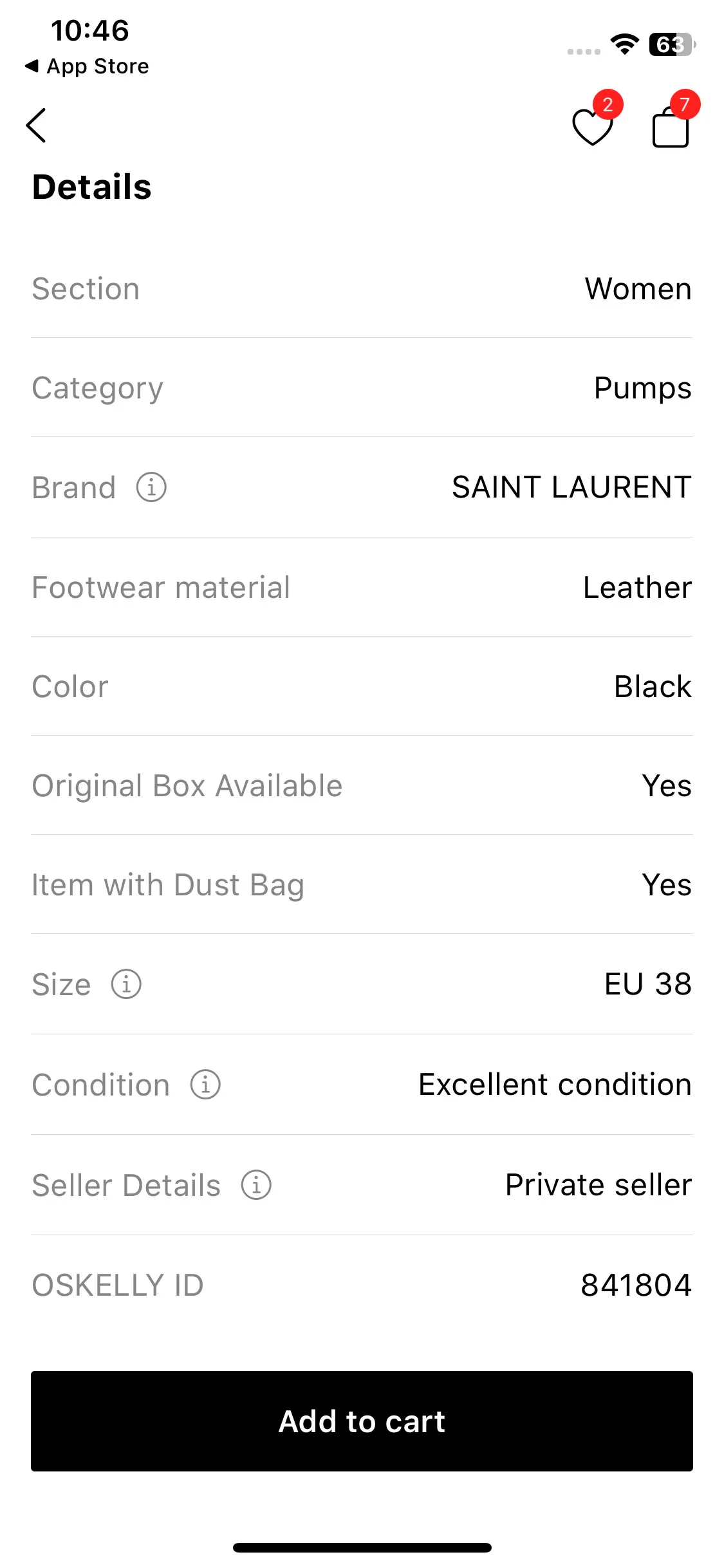Tap the Excellent condition value
Image resolution: width=724 pixels, height=1568 pixels.
coord(555,1085)
